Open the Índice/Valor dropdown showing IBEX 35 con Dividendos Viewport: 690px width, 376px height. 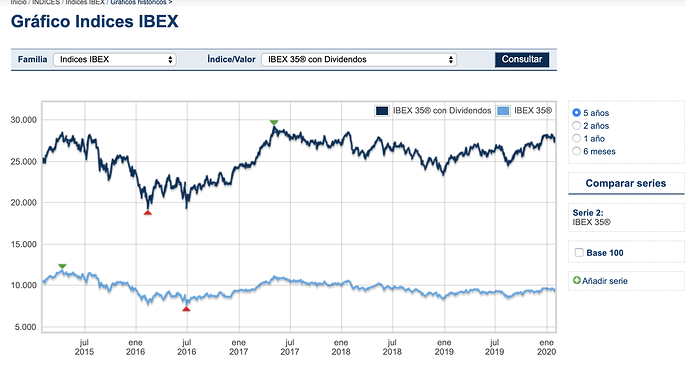click(359, 59)
